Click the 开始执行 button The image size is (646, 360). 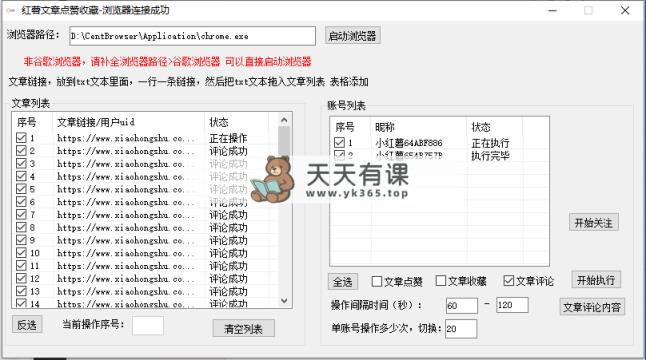pyautogui.click(x=596, y=280)
